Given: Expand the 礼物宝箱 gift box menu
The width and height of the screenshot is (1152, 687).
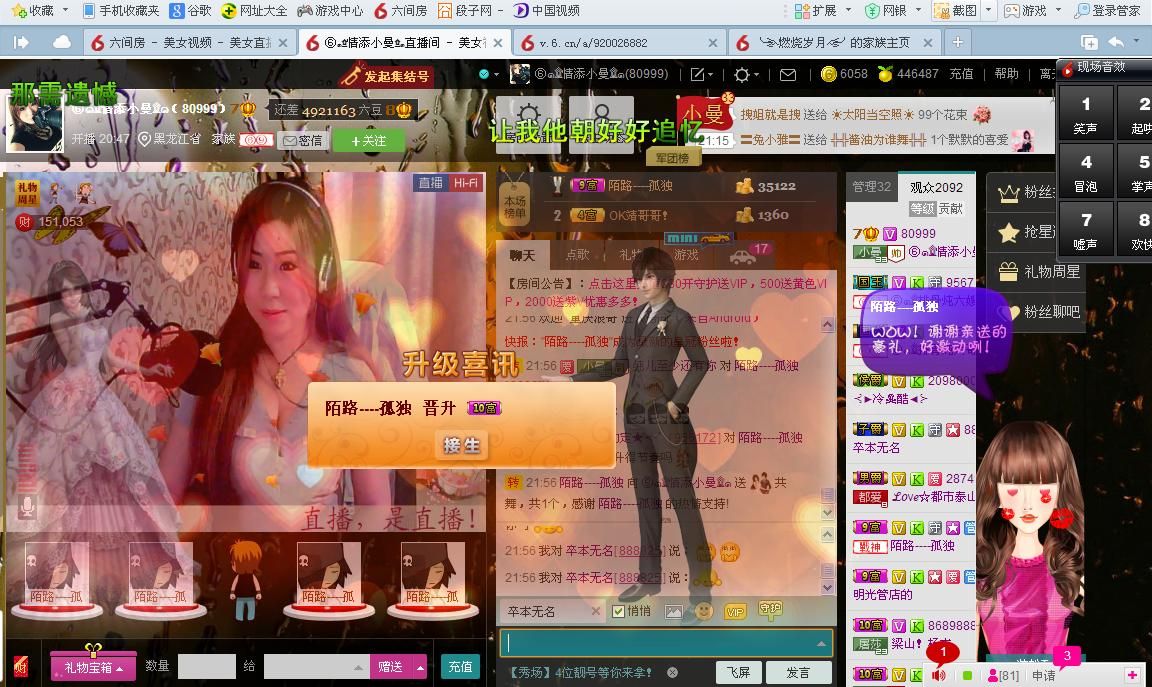Looking at the screenshot, I should [94, 667].
